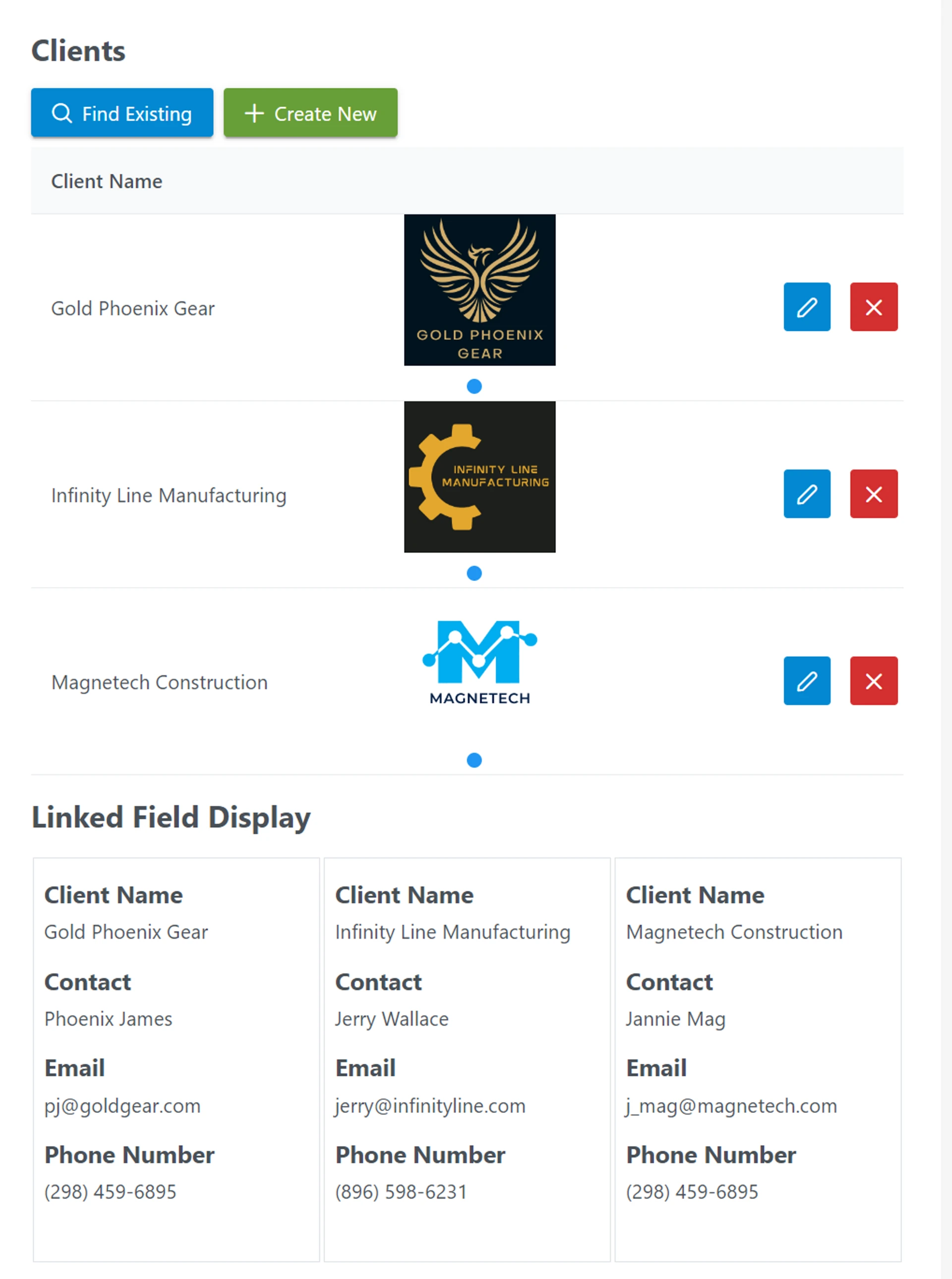Image resolution: width=952 pixels, height=1279 pixels.
Task: Click the pj@goldgear.com email
Action: [122, 1105]
